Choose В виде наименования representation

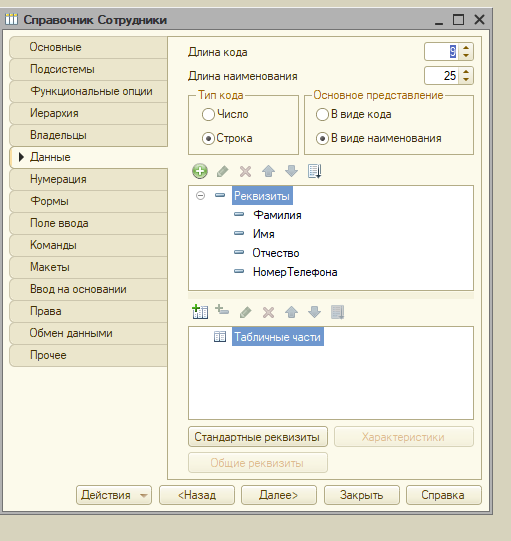click(322, 139)
